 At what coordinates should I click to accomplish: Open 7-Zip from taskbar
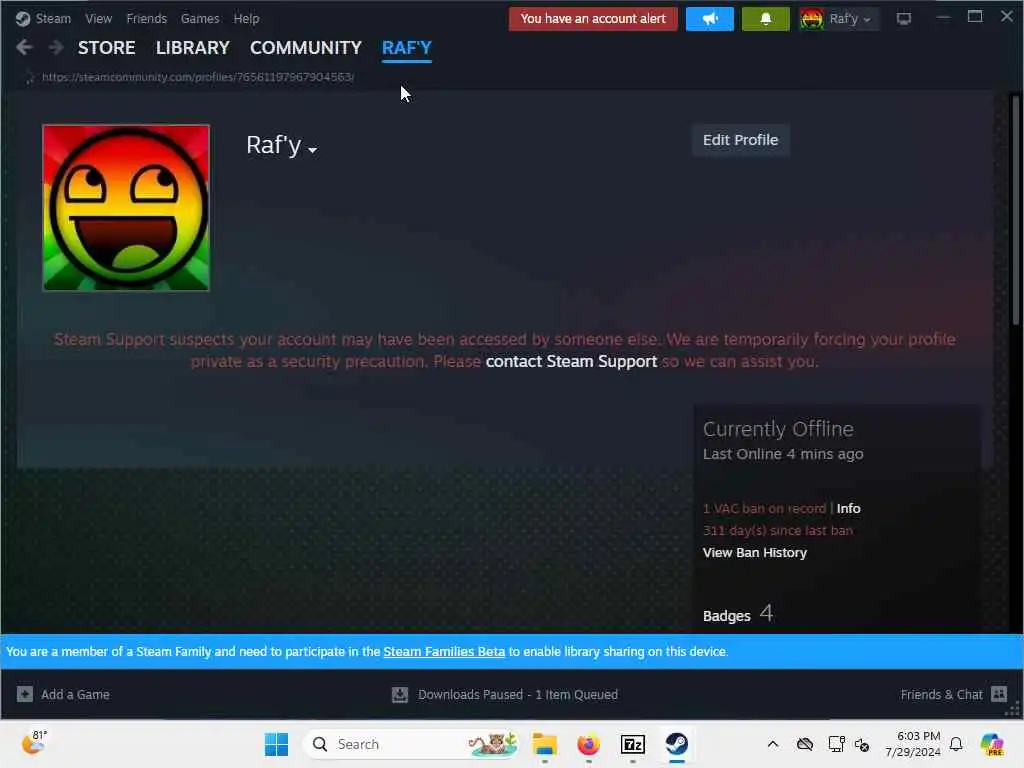[632, 744]
